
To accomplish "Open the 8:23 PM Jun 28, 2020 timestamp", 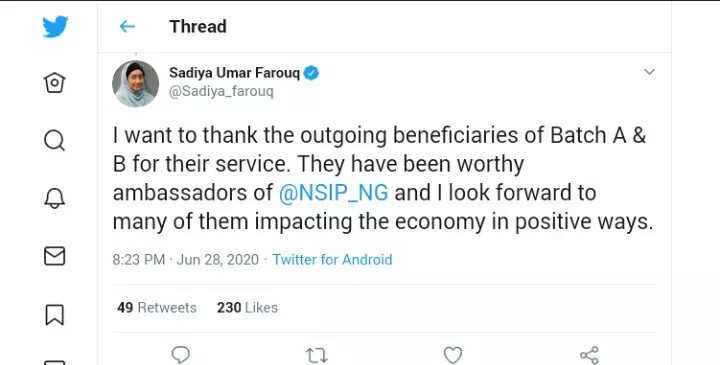I will pos(186,259).
